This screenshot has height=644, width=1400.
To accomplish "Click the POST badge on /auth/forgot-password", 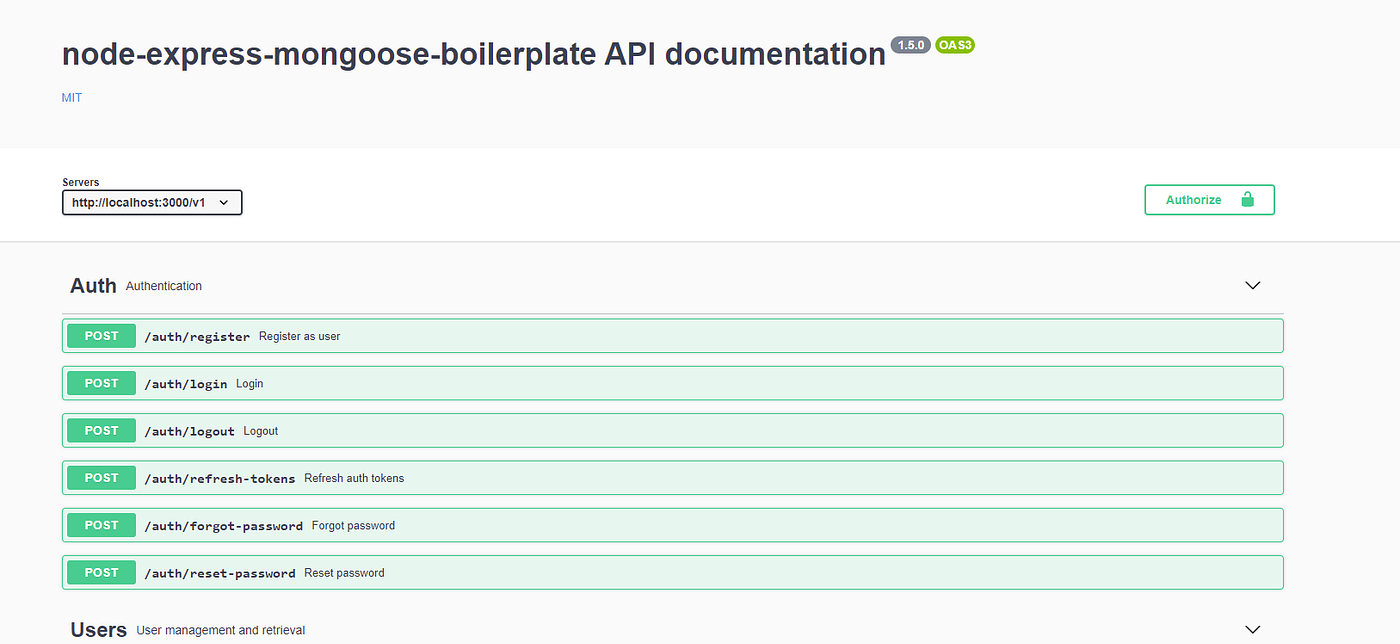I will tap(100, 524).
